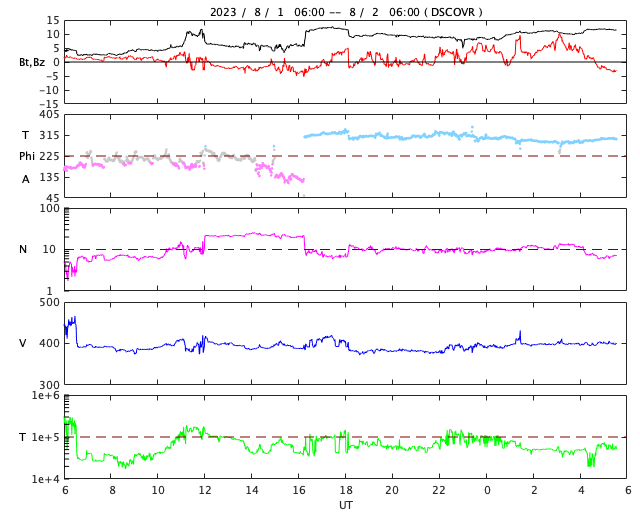Viewport: 640px width, 512px height.
Task: Click the 'A' label under Phi
Action: pyautogui.click(x=26, y=179)
